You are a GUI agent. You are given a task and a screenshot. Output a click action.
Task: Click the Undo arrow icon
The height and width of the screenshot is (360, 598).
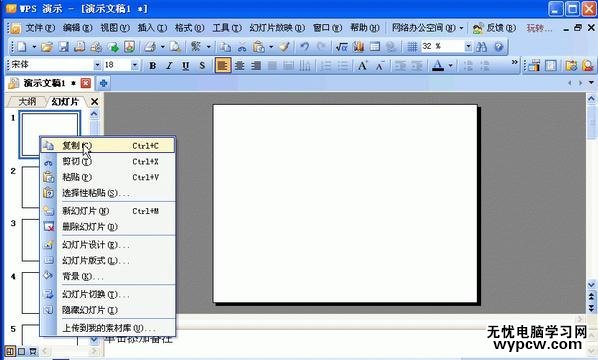click(x=304, y=47)
